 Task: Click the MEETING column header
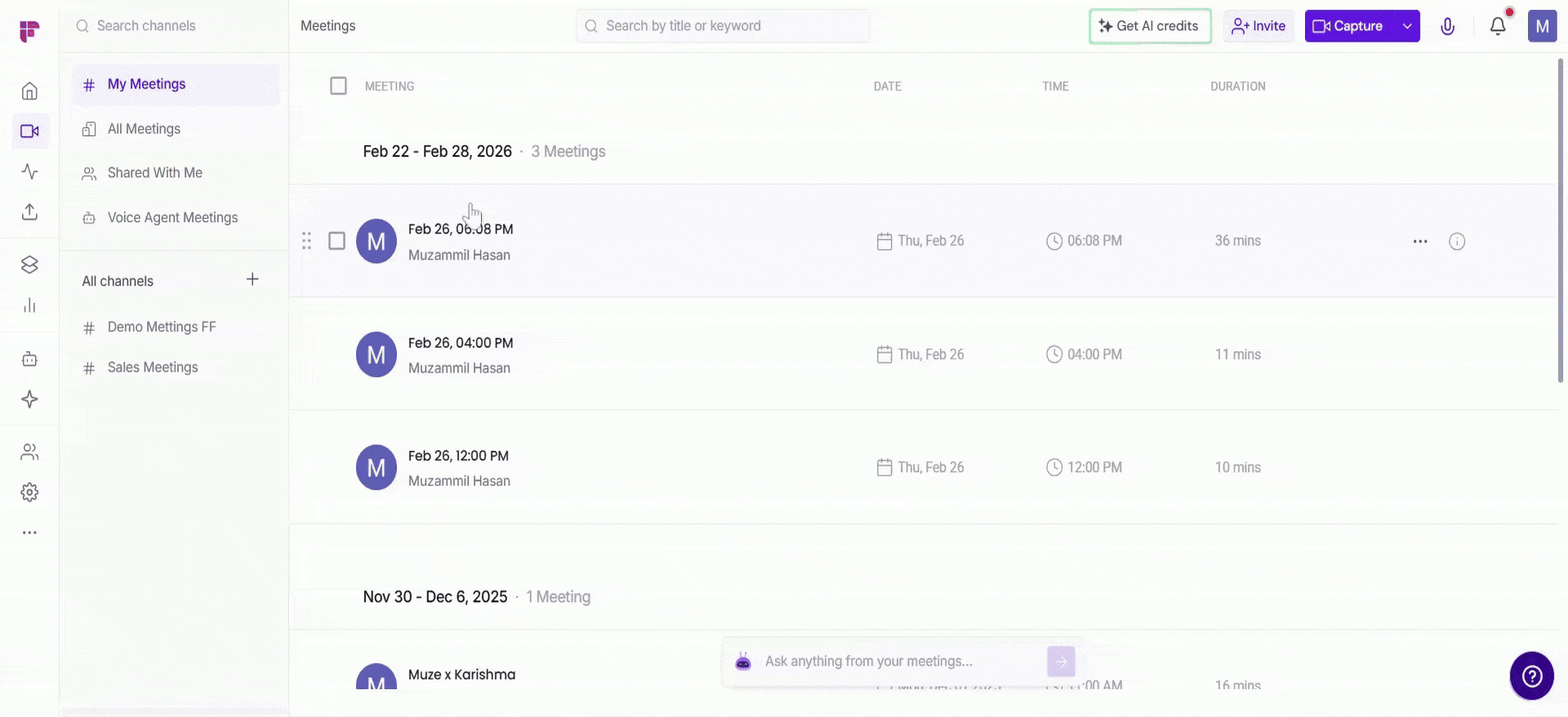pos(390,87)
